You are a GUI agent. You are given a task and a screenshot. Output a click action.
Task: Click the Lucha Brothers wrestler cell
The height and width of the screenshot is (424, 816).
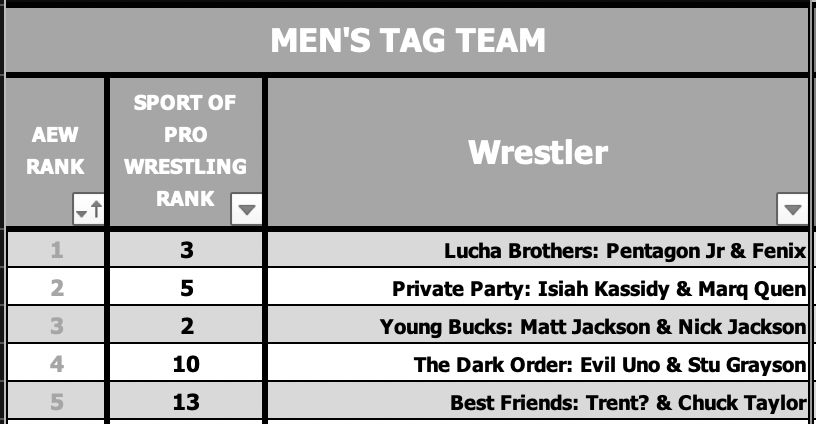[x=538, y=250]
